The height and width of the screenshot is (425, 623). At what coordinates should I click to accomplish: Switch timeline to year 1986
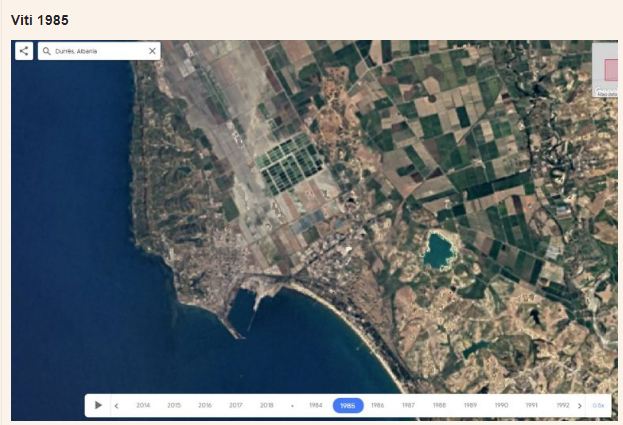377,405
